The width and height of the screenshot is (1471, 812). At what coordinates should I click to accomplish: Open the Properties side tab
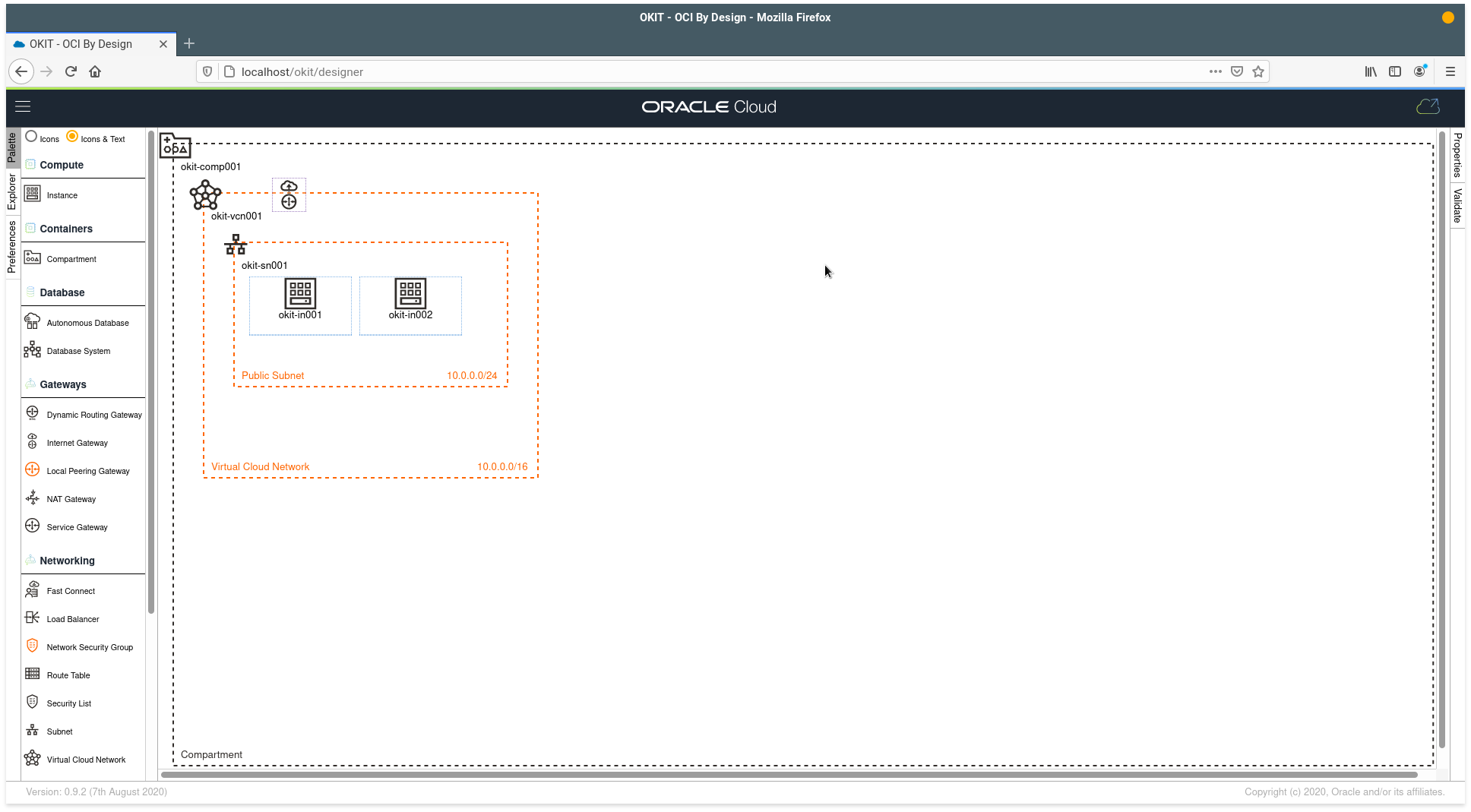[x=1457, y=154]
